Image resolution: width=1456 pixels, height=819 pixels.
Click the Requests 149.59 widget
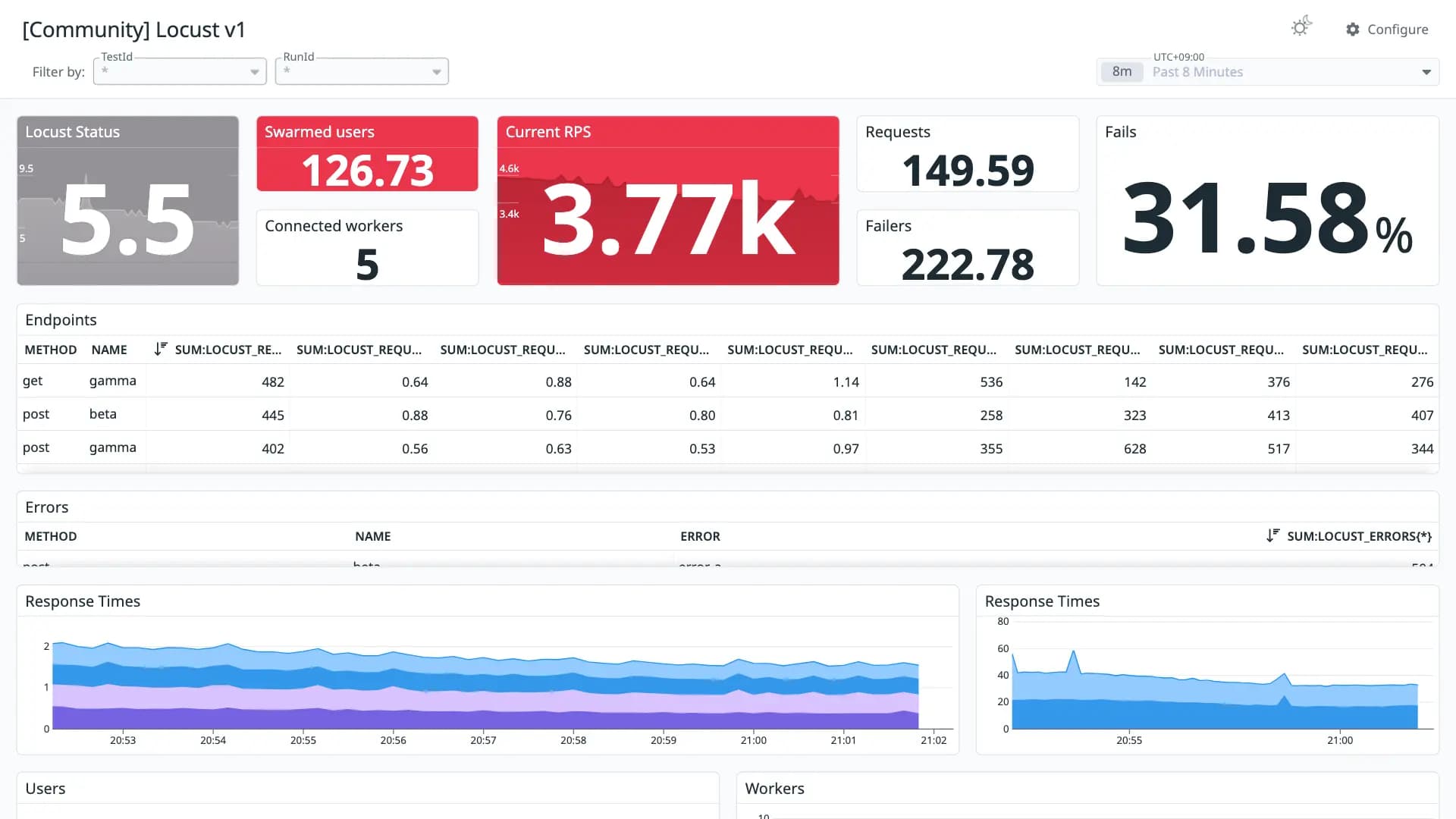pos(968,153)
